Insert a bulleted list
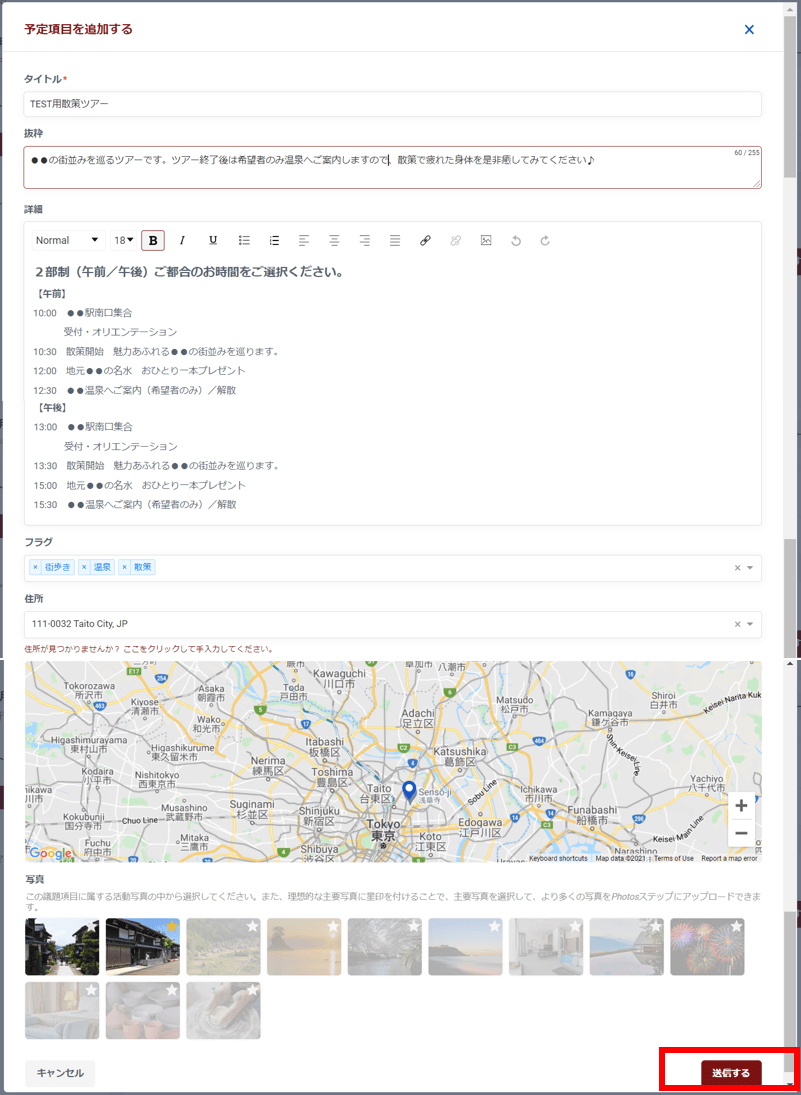This screenshot has width=801, height=1095. pyautogui.click(x=244, y=240)
